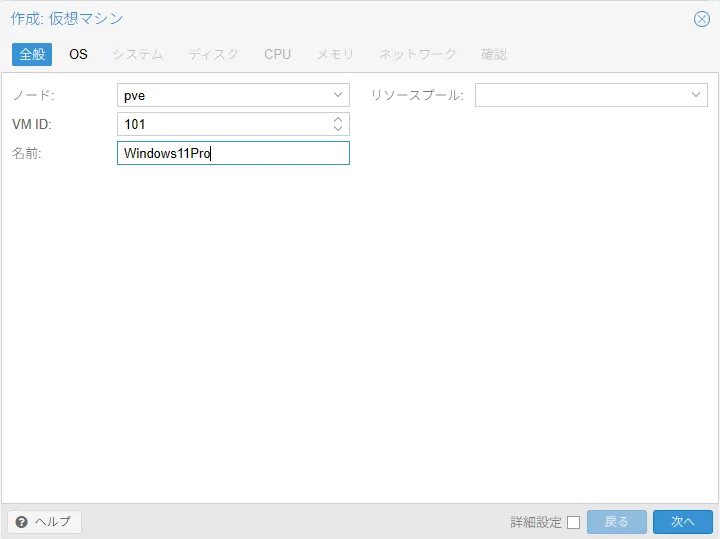Jump to the 確認 tab
Screen dimensions: 720x539
pos(494,54)
